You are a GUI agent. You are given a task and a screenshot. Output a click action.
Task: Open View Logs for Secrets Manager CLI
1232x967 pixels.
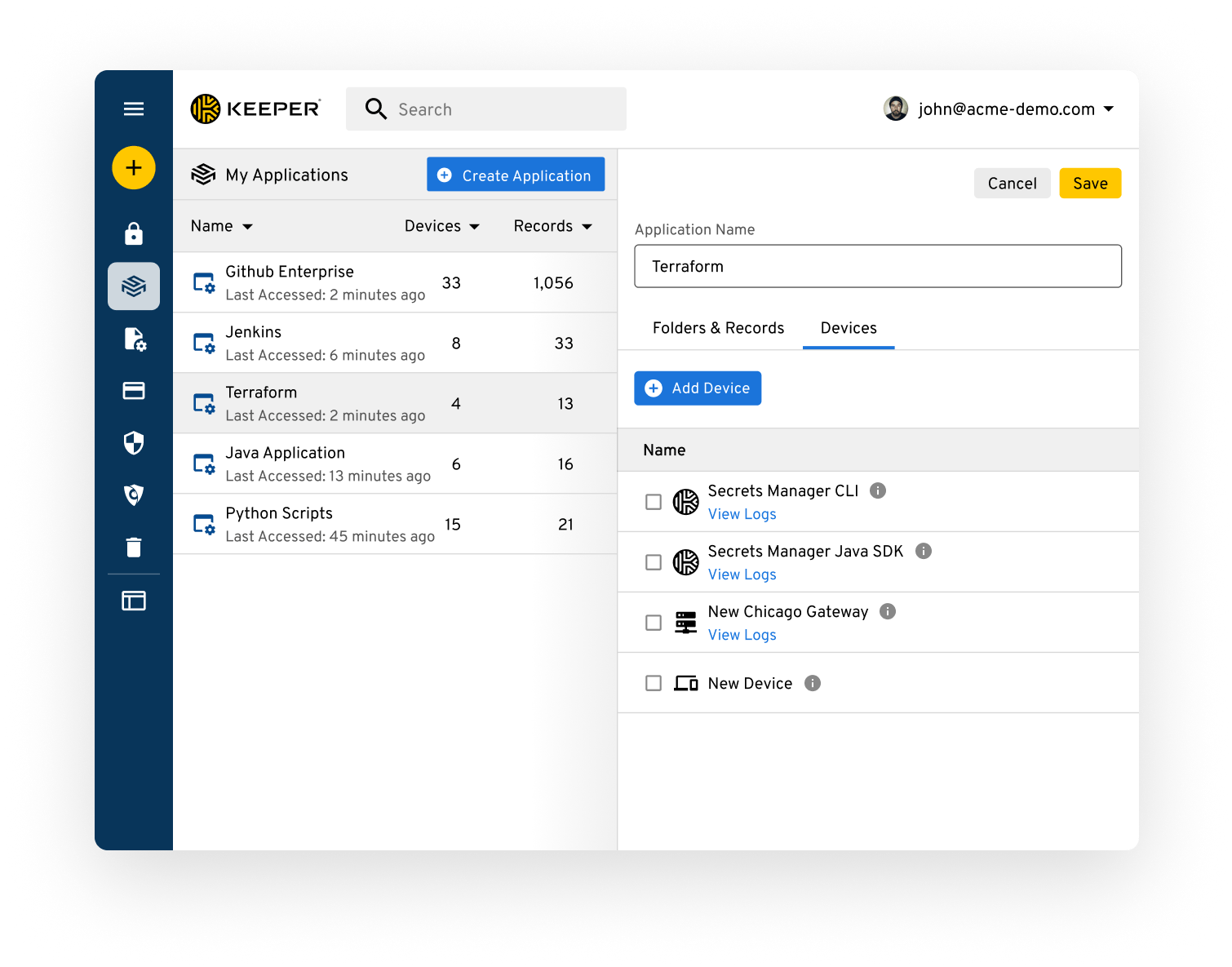coord(742,514)
